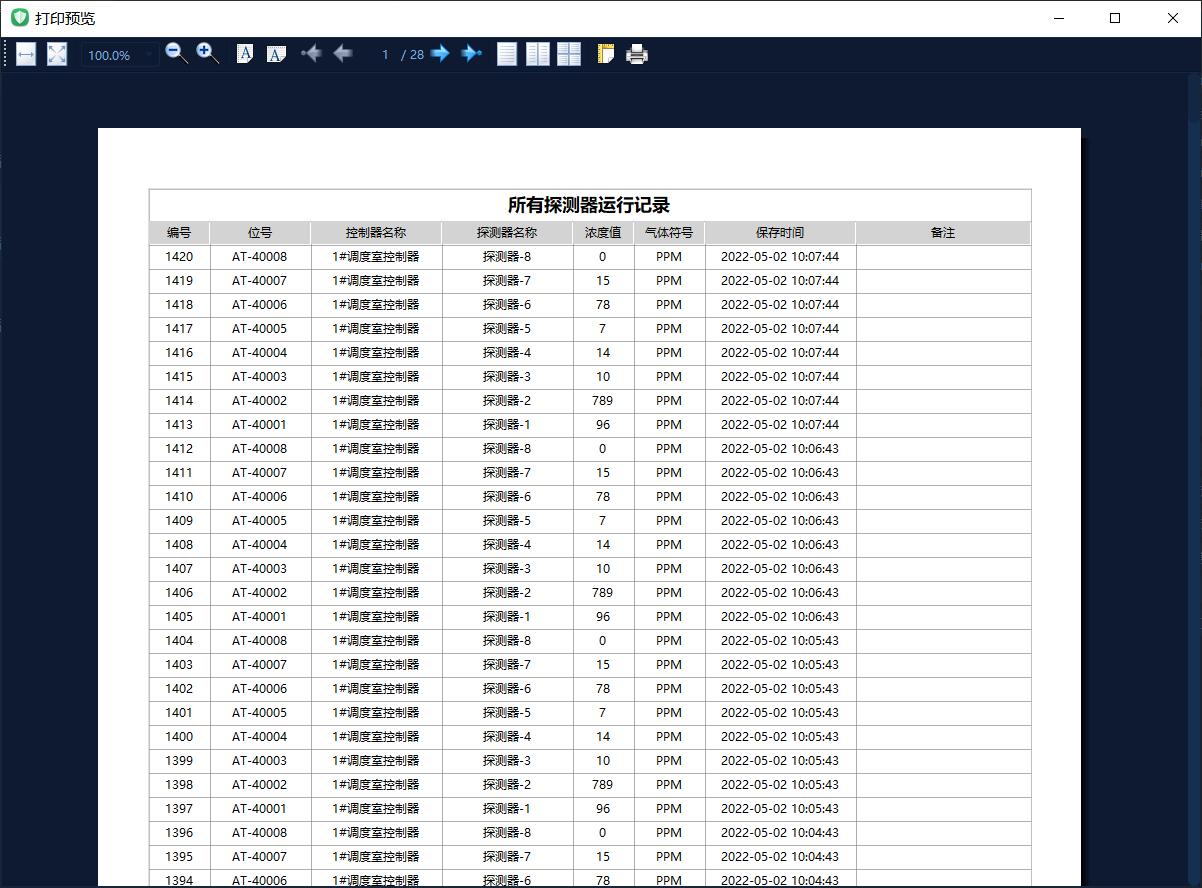This screenshot has width=1202, height=888.
Task: Switch to single page view
Action: 507,54
